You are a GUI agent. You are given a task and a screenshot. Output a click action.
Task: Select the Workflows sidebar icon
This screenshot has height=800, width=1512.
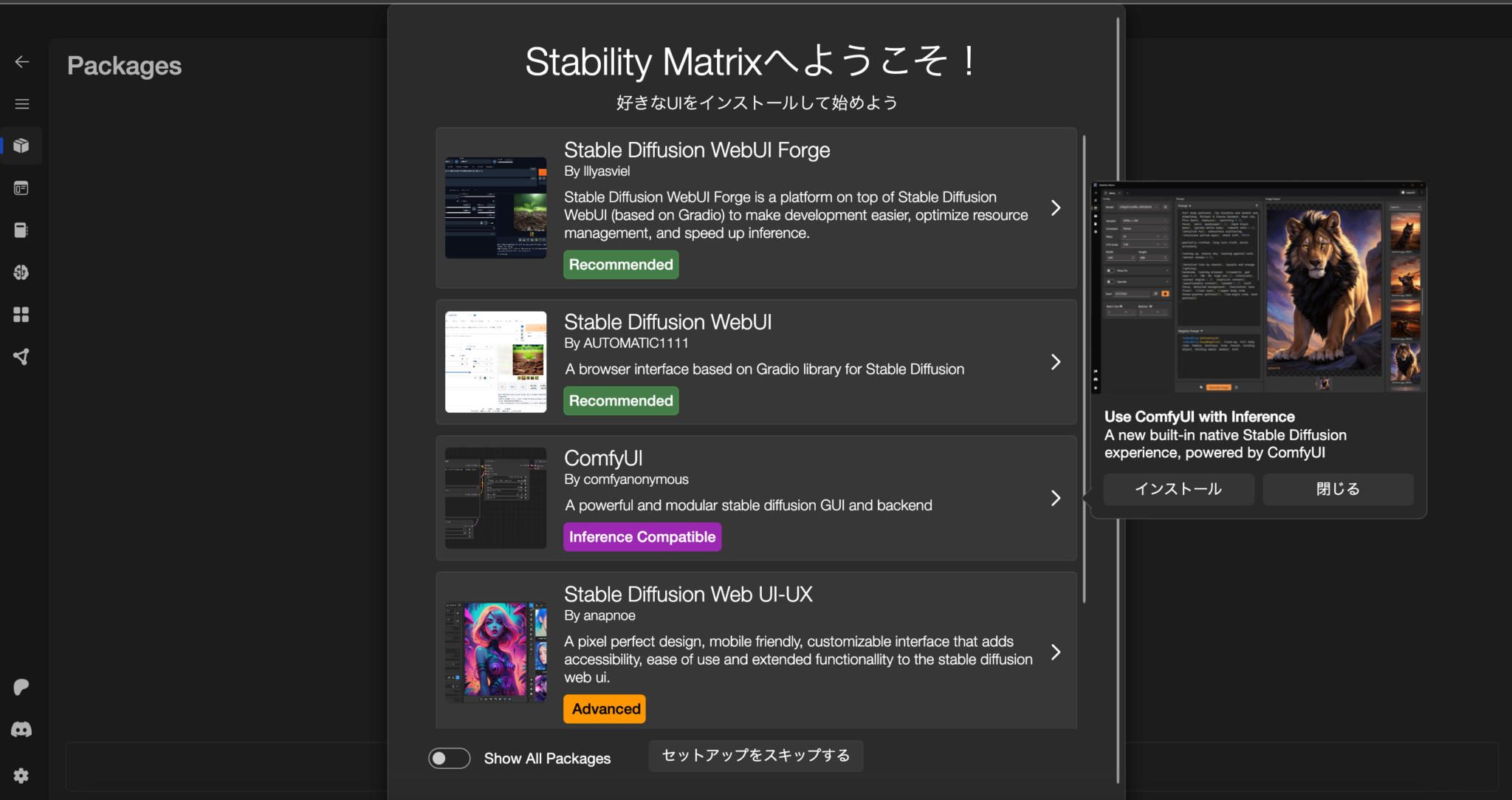(21, 357)
